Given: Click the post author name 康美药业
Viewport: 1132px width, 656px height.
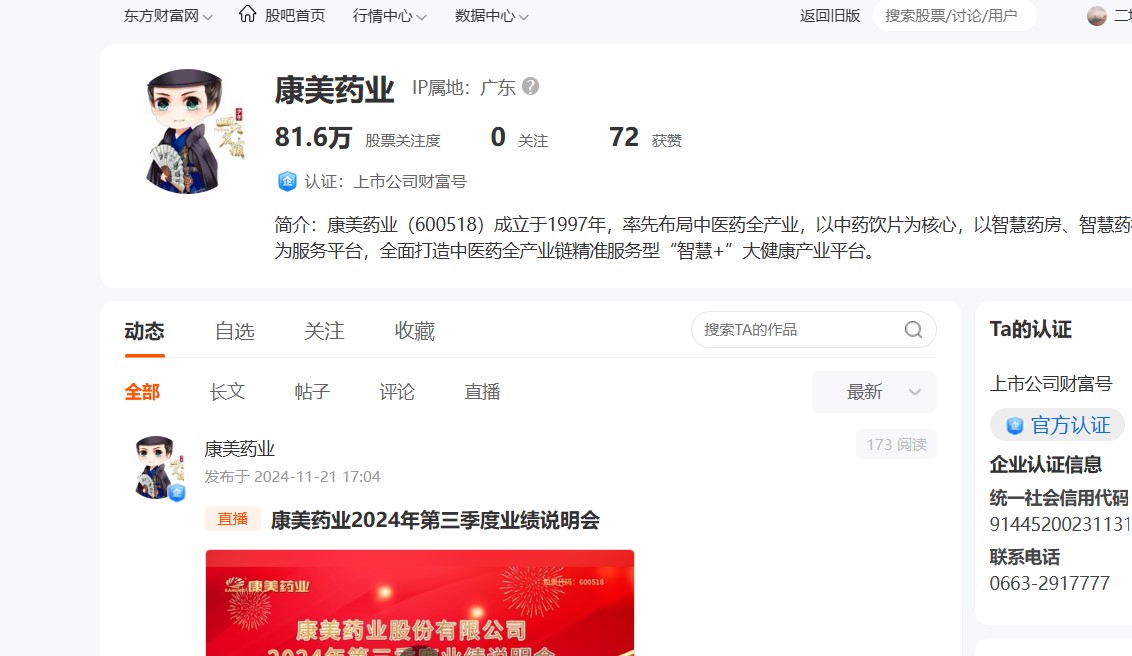Looking at the screenshot, I should tap(240, 449).
